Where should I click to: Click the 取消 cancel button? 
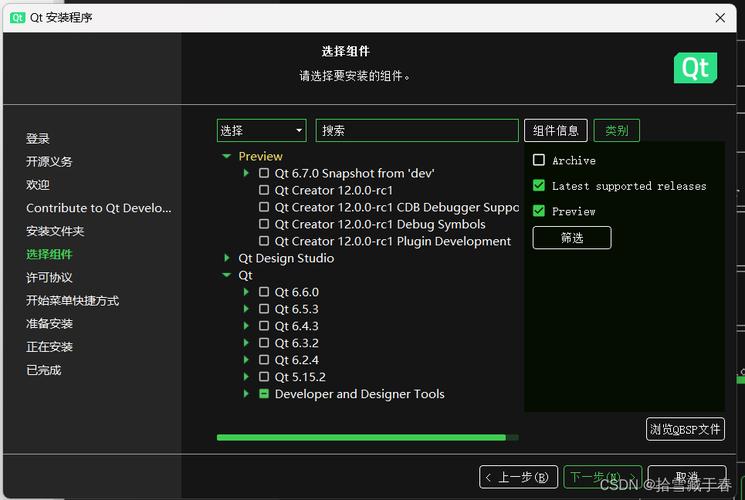687,477
